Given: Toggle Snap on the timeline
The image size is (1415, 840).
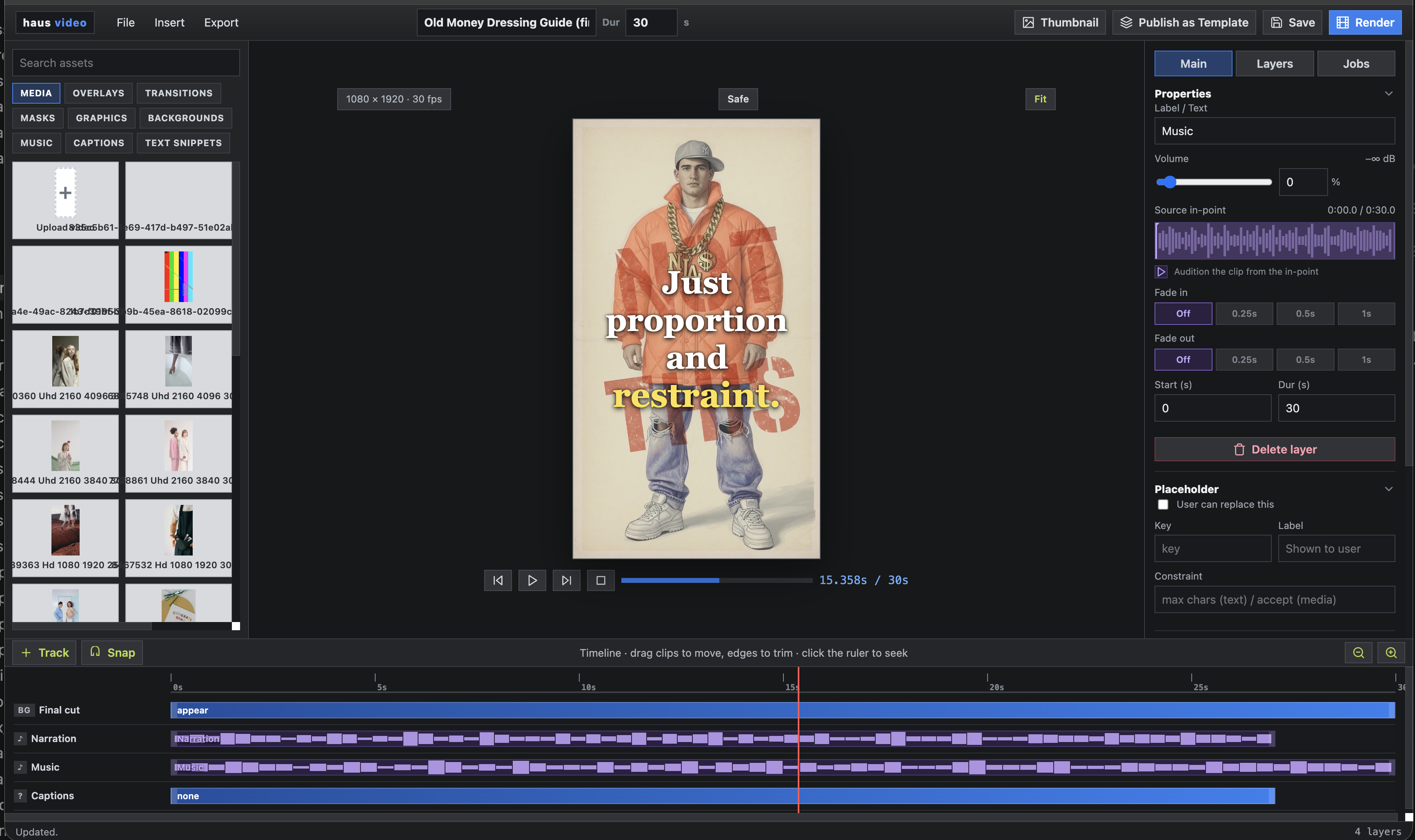Looking at the screenshot, I should 112,653.
